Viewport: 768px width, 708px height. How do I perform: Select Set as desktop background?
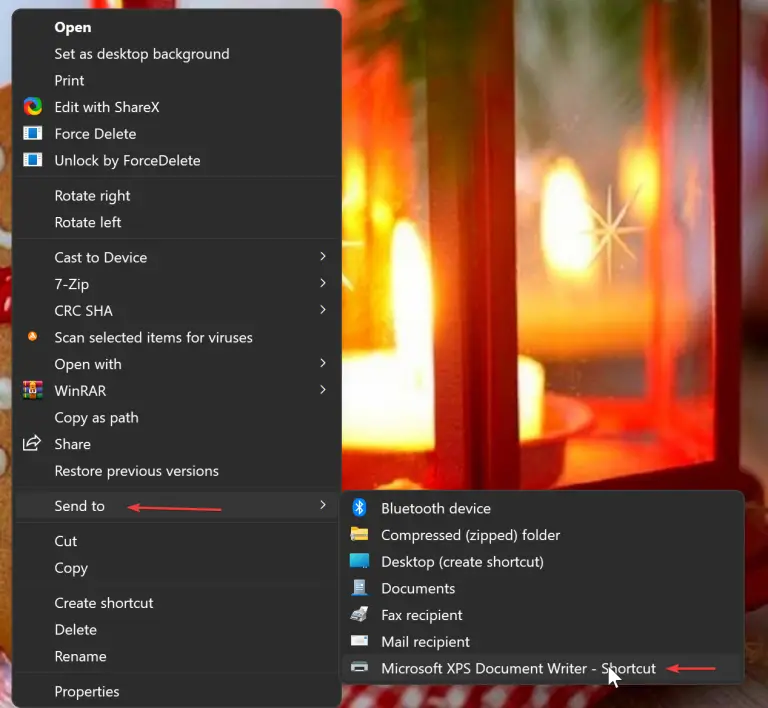[x=177, y=54]
